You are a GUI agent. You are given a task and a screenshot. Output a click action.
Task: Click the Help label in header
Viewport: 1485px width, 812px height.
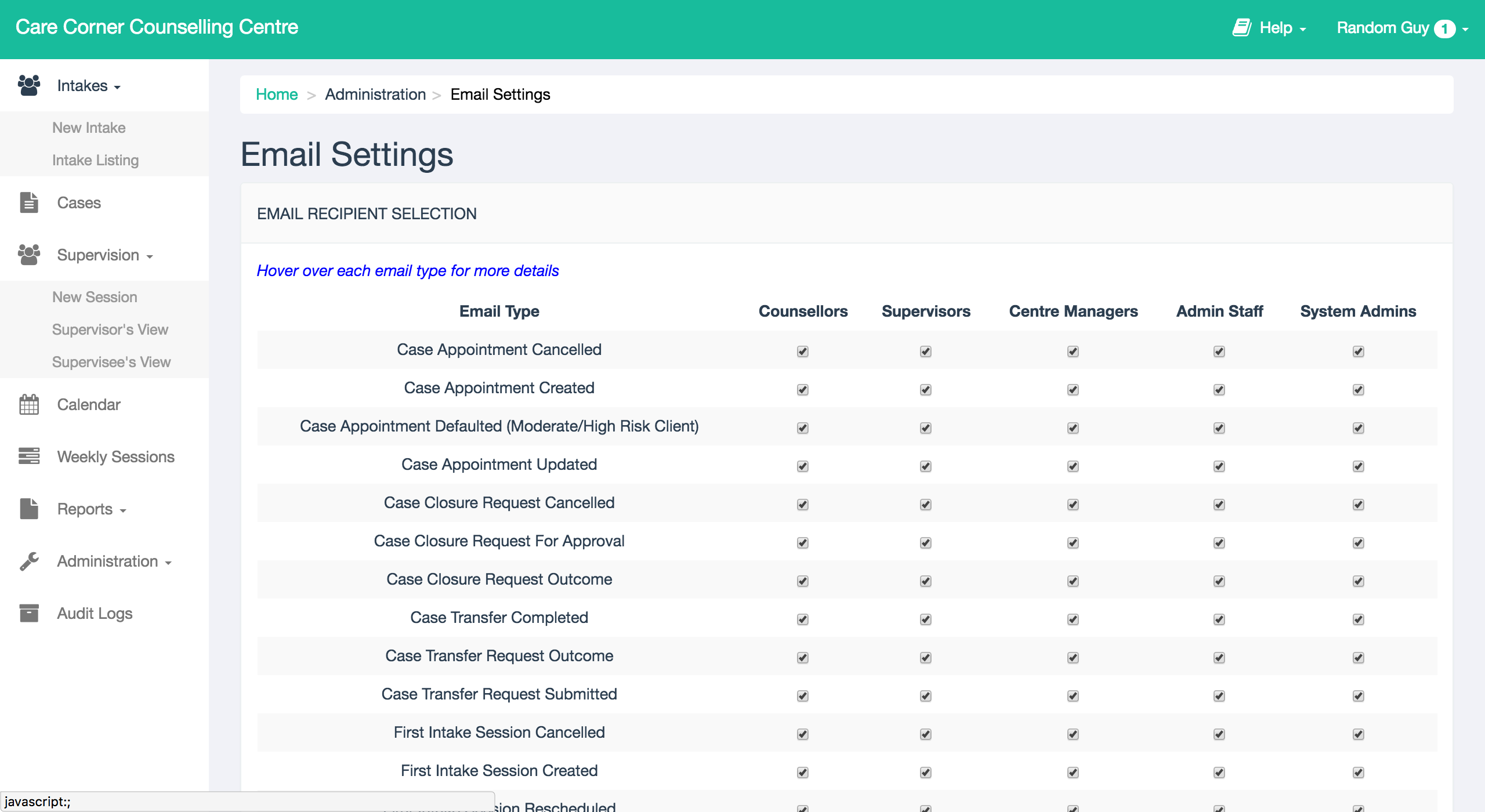(1276, 28)
